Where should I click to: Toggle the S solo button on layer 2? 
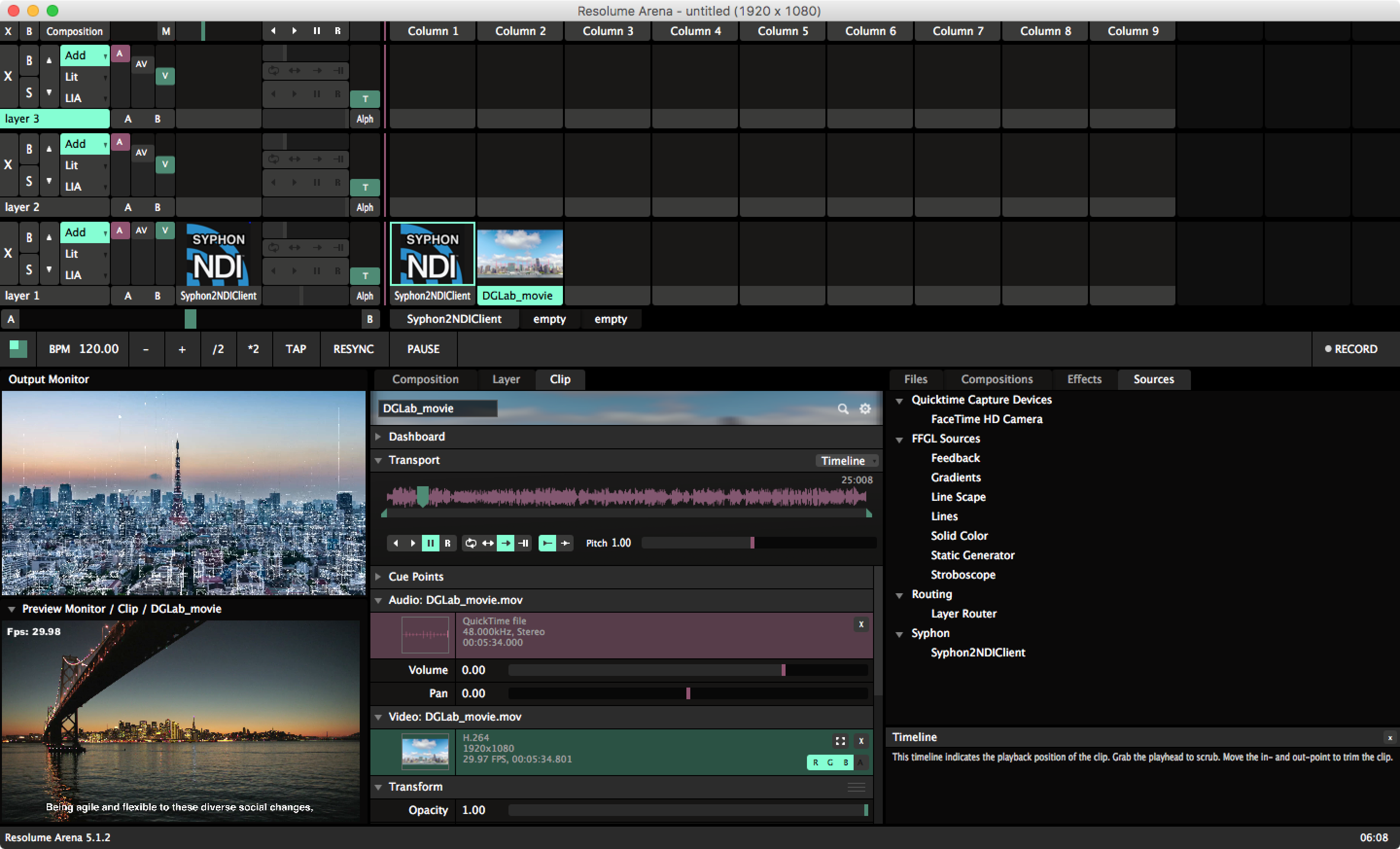pyautogui.click(x=29, y=181)
